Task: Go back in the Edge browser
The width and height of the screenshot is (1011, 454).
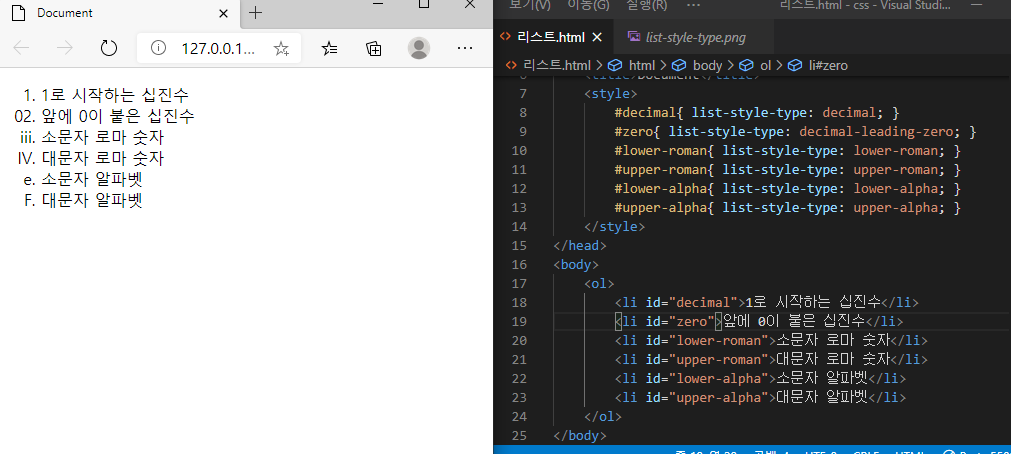Action: pyautogui.click(x=21, y=48)
